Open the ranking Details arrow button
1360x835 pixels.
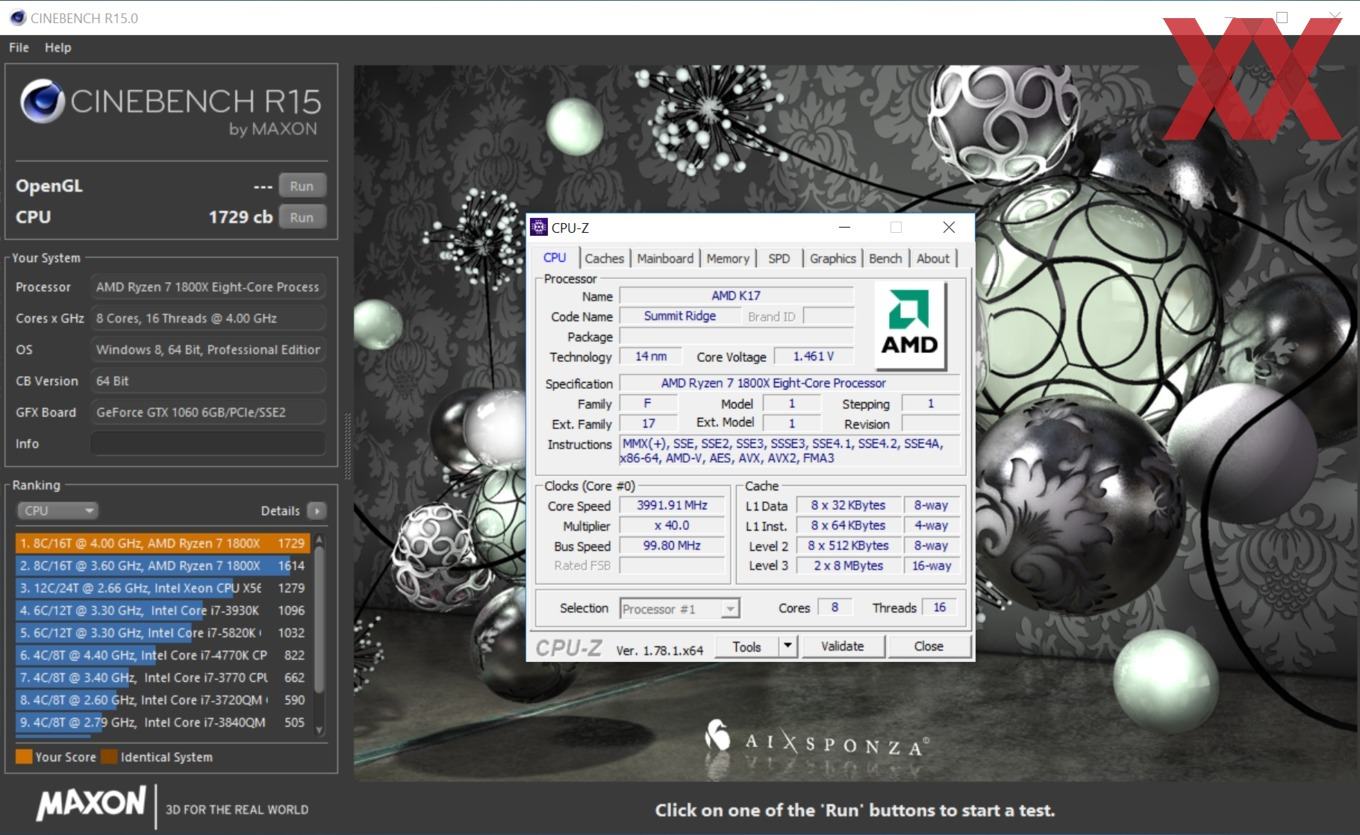tap(316, 510)
